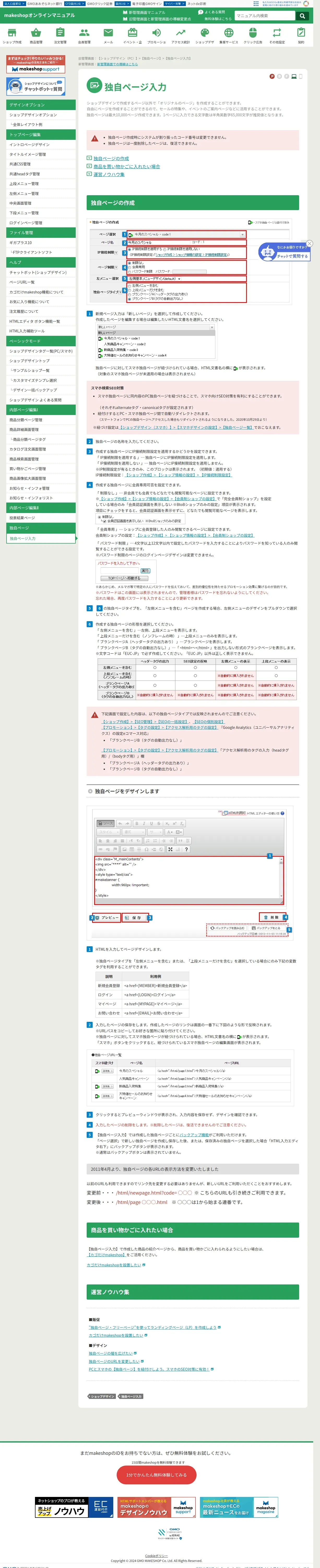Click the smartphone icon beside title
Viewport: 320px width, 1568px height.
[300, 76]
